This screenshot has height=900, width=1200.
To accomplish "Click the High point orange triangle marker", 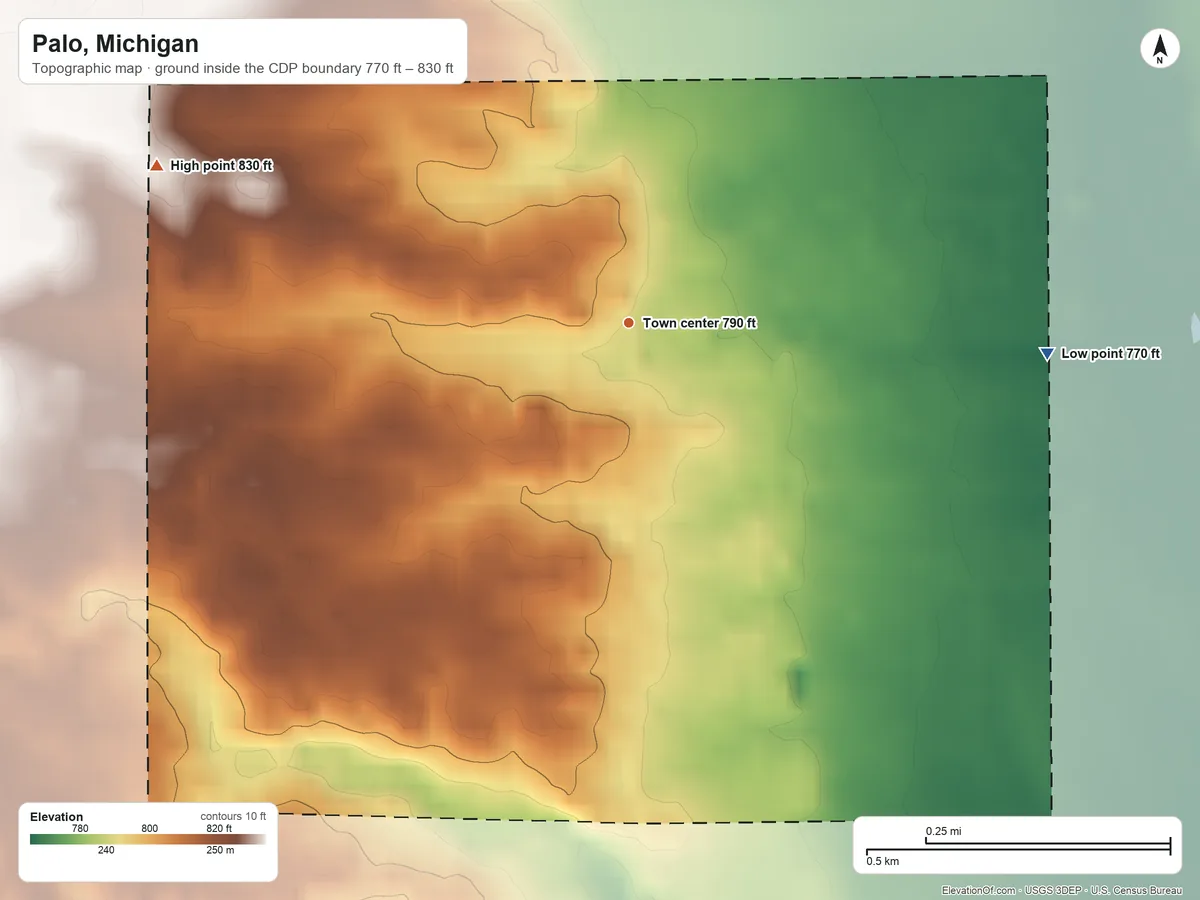I will (x=157, y=165).
